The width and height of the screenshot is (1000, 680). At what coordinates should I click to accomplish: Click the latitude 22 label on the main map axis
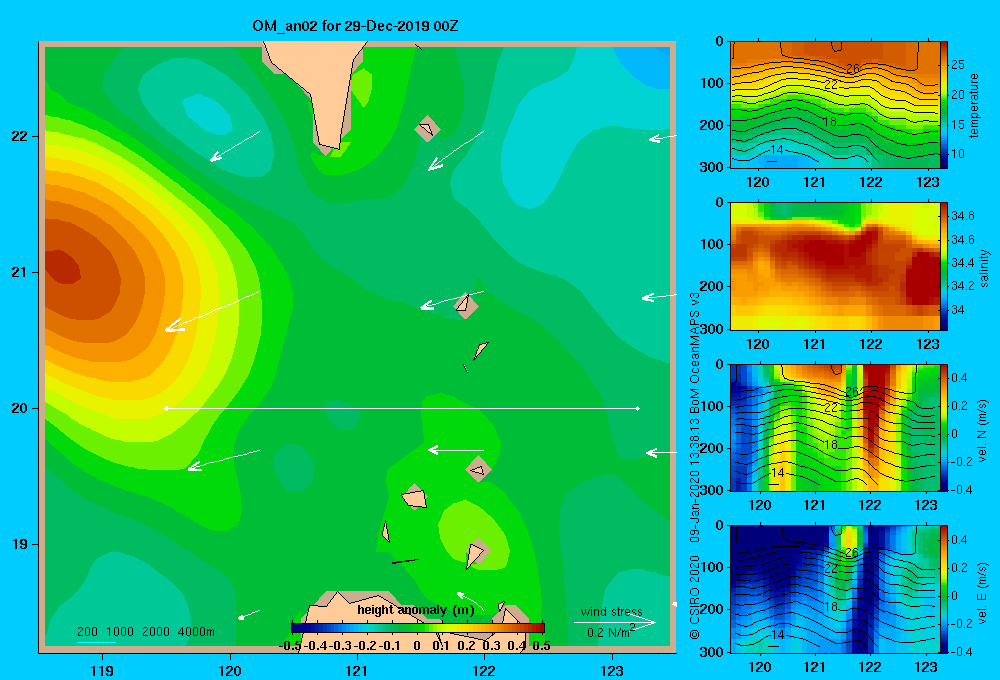20,136
